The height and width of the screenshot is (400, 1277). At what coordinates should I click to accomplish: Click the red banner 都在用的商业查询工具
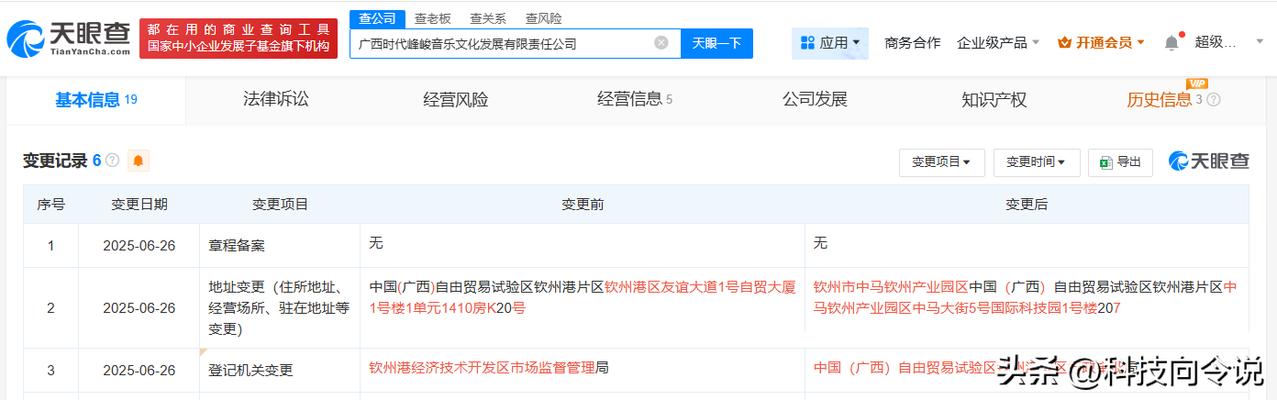[239, 38]
